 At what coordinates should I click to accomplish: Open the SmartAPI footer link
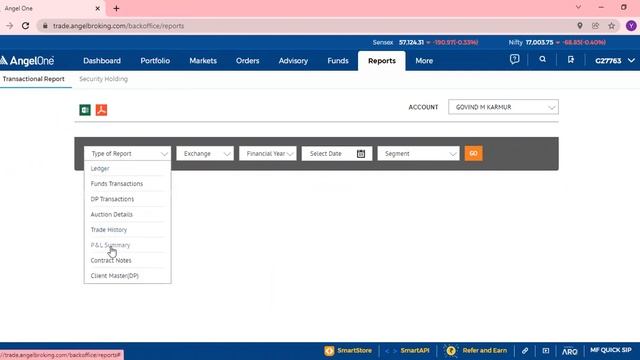[415, 351]
